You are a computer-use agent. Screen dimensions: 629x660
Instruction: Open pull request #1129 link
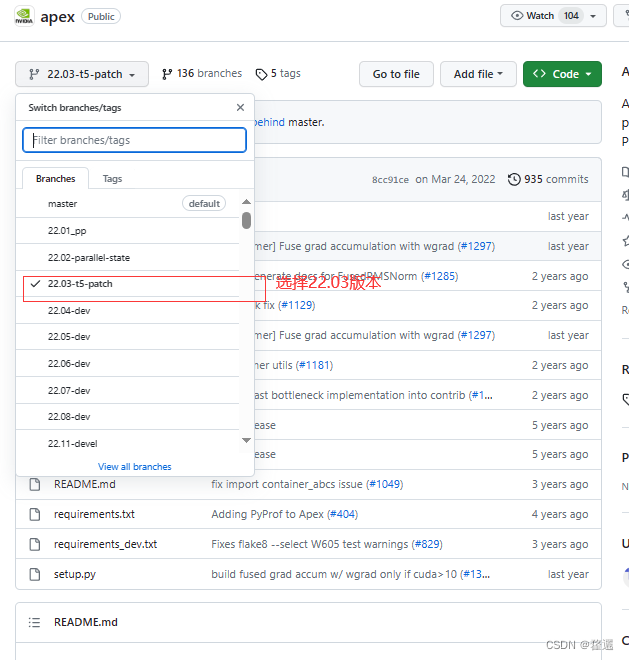tap(296, 305)
